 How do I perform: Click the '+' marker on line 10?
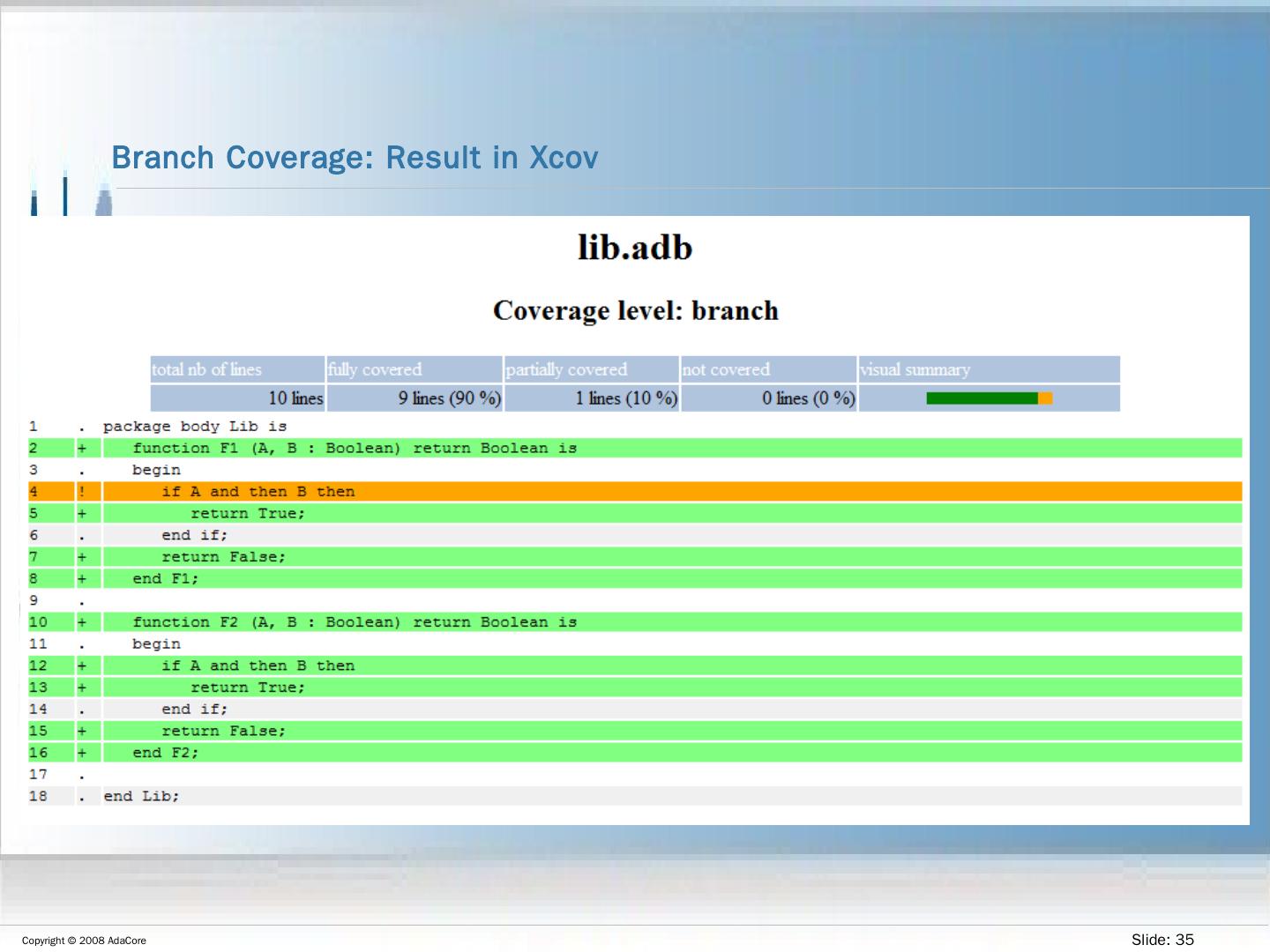(82, 622)
